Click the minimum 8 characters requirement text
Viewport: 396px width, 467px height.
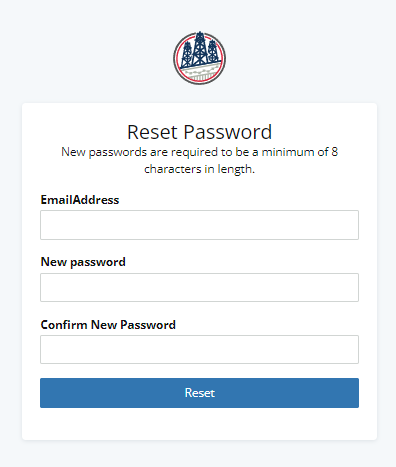[x=199, y=161]
